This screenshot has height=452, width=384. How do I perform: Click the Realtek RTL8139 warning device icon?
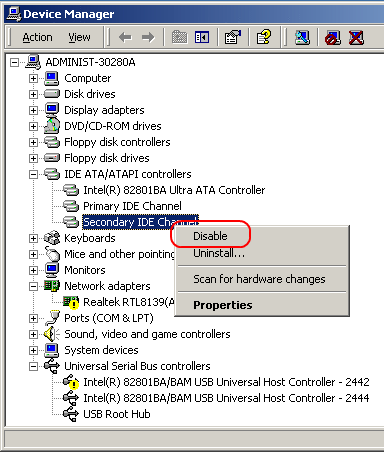pos(71,302)
